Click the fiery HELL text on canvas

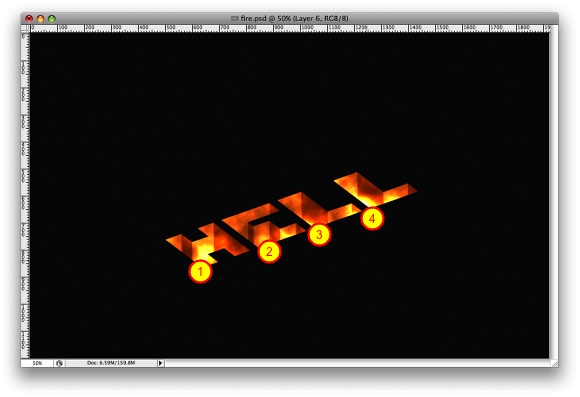point(291,218)
